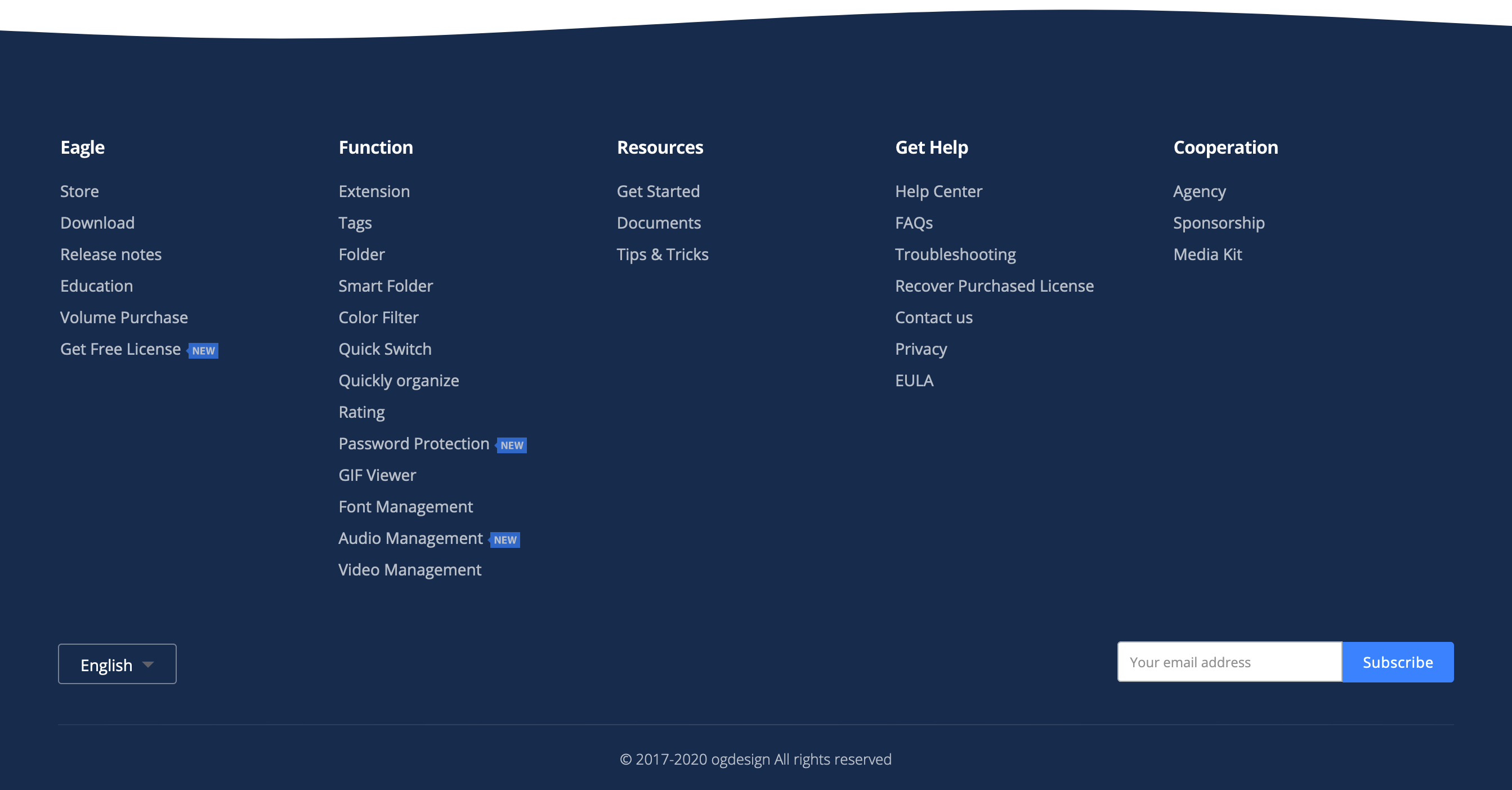Image resolution: width=1512 pixels, height=790 pixels.
Task: Go to Release notes
Action: click(111, 255)
